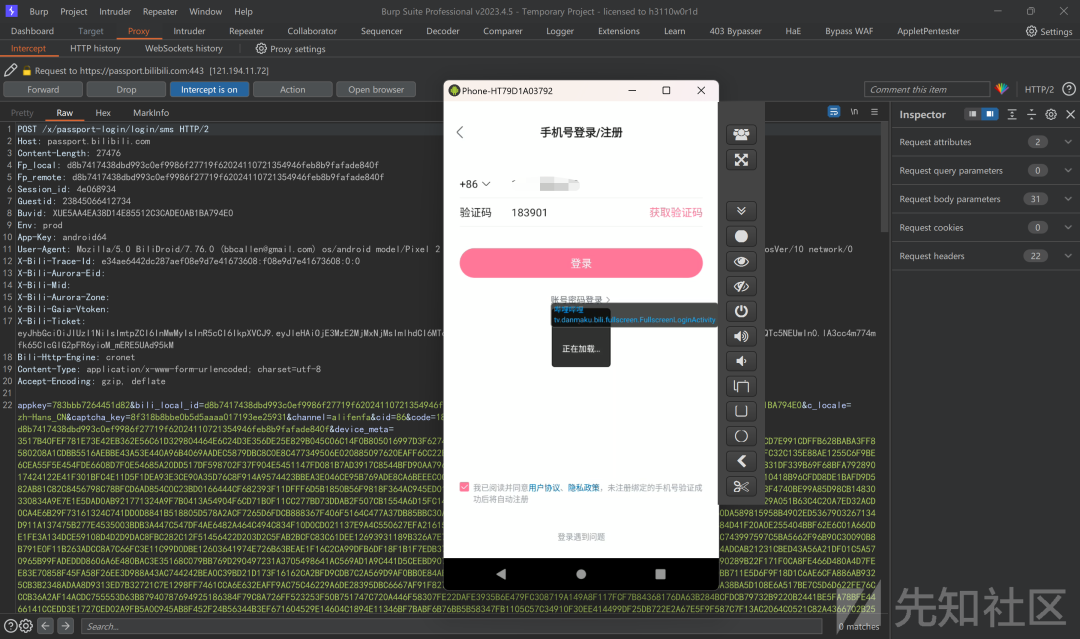Open the Proxy settings gear button
This screenshot has height=639, width=1080.
point(290,49)
